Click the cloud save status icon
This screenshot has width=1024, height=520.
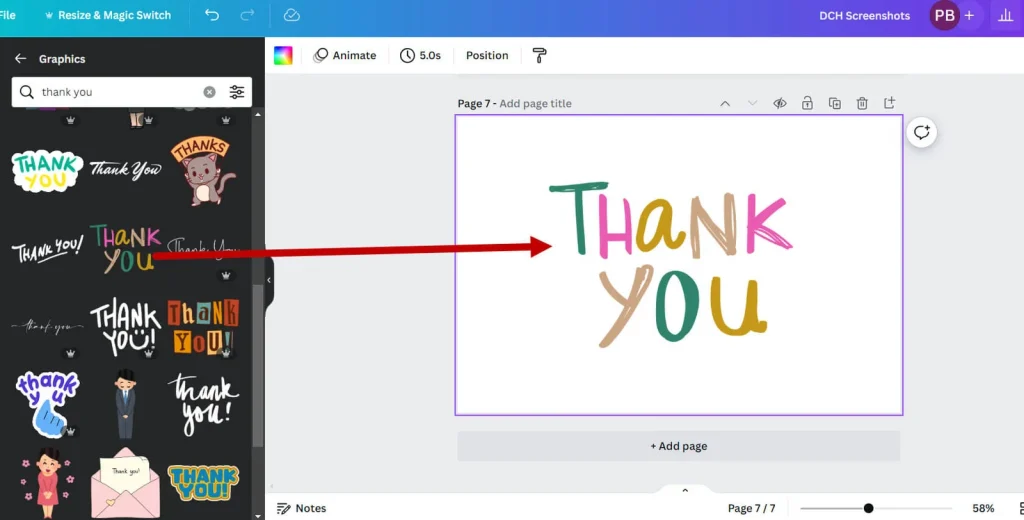click(292, 15)
